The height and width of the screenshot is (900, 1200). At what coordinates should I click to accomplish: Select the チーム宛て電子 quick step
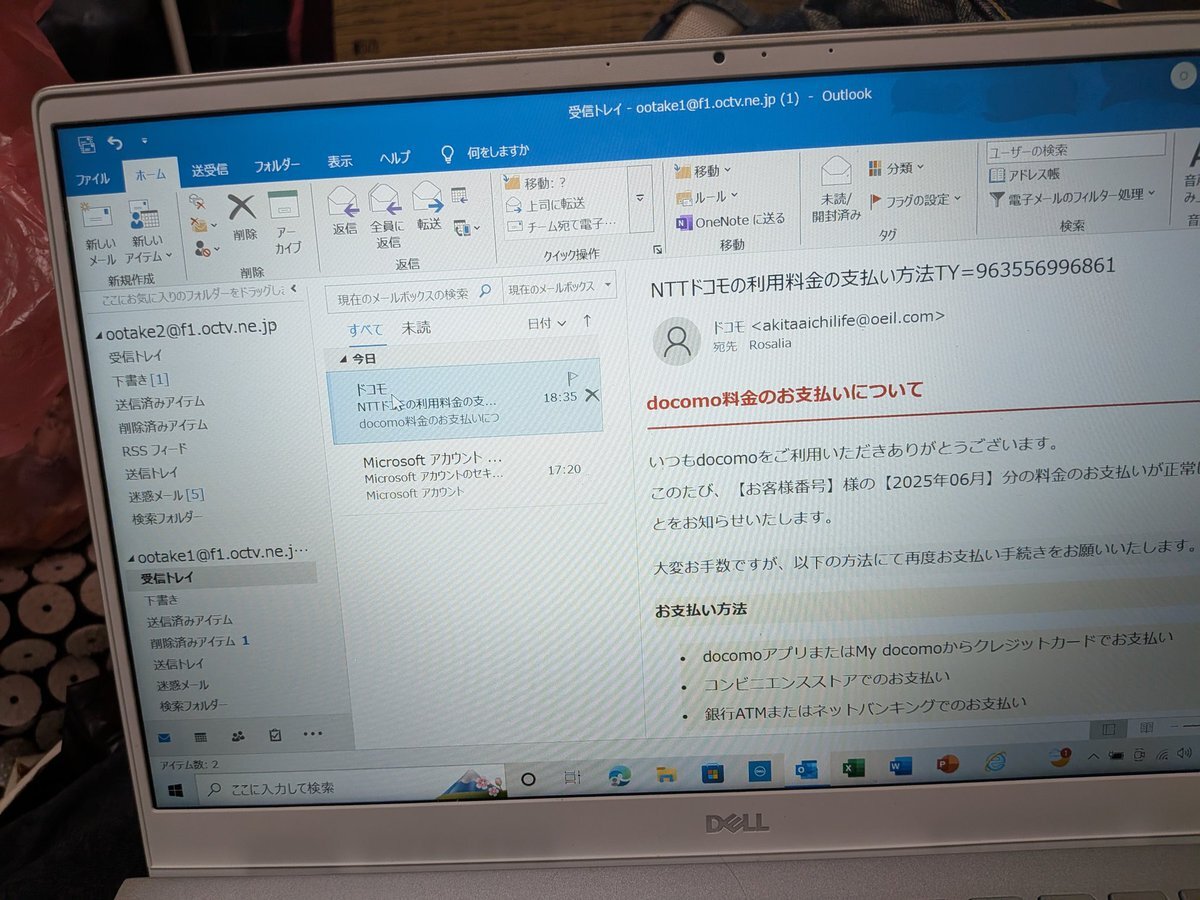tap(562, 224)
